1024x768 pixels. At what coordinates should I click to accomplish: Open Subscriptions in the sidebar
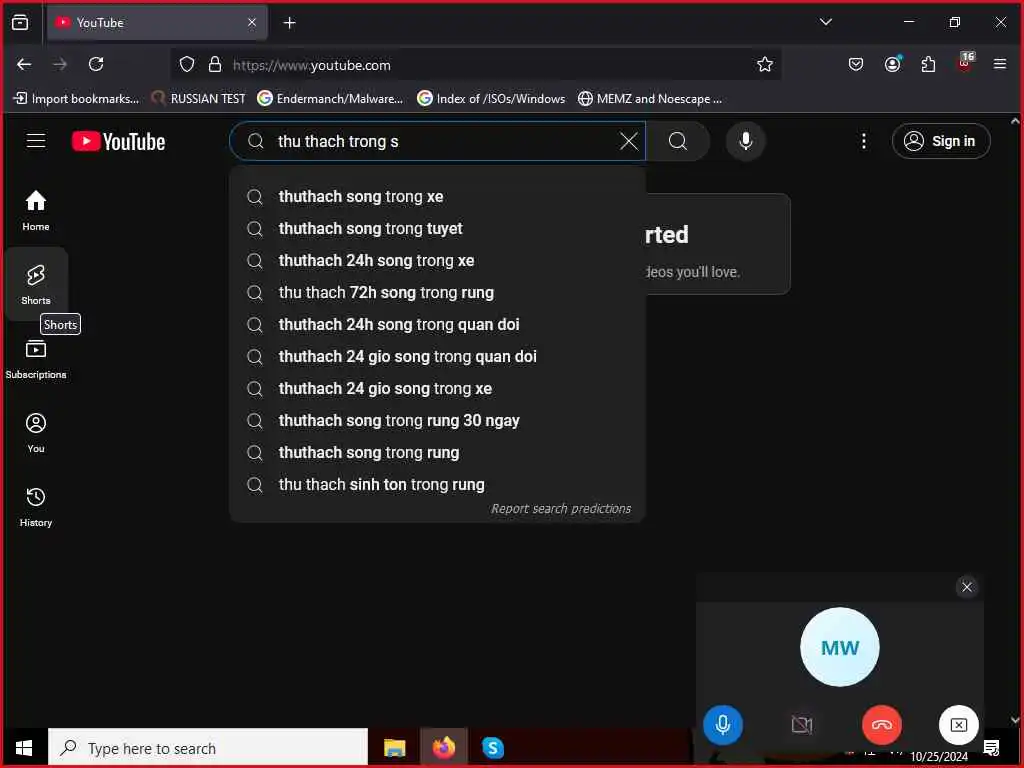click(36, 359)
